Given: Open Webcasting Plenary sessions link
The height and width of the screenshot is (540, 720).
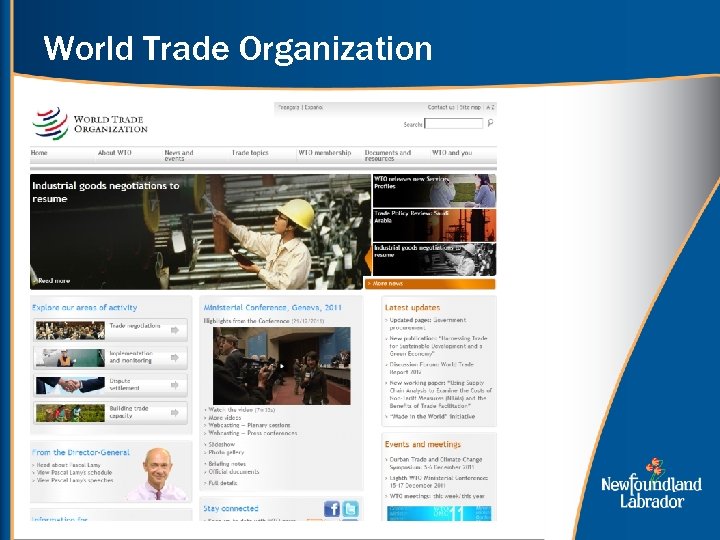Looking at the screenshot, I should [249, 425].
